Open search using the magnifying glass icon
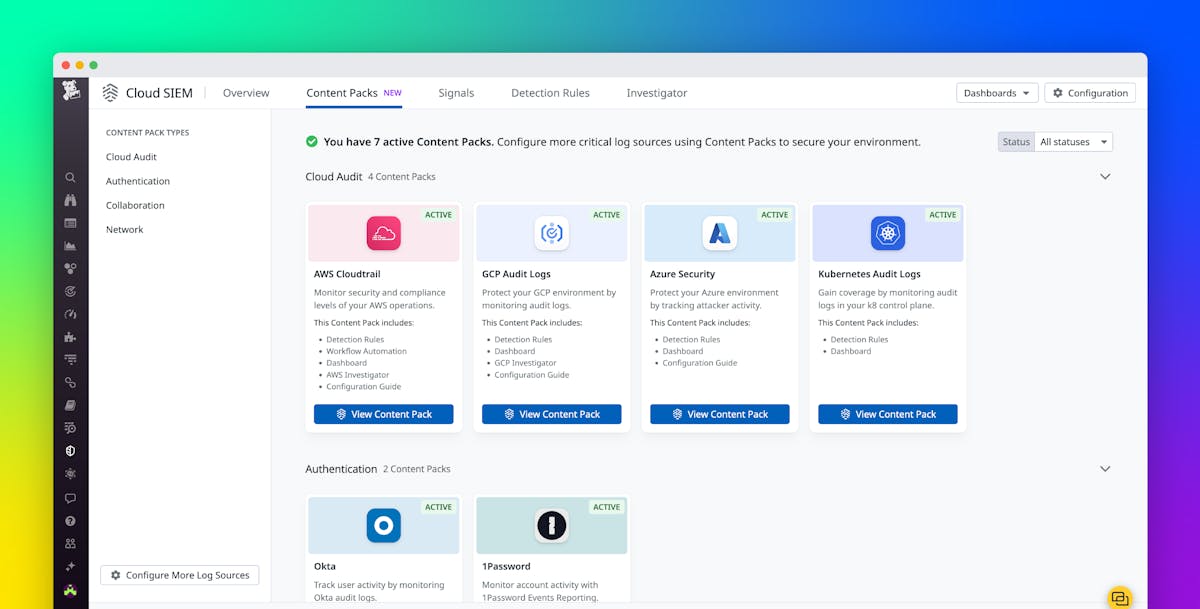 coord(70,177)
